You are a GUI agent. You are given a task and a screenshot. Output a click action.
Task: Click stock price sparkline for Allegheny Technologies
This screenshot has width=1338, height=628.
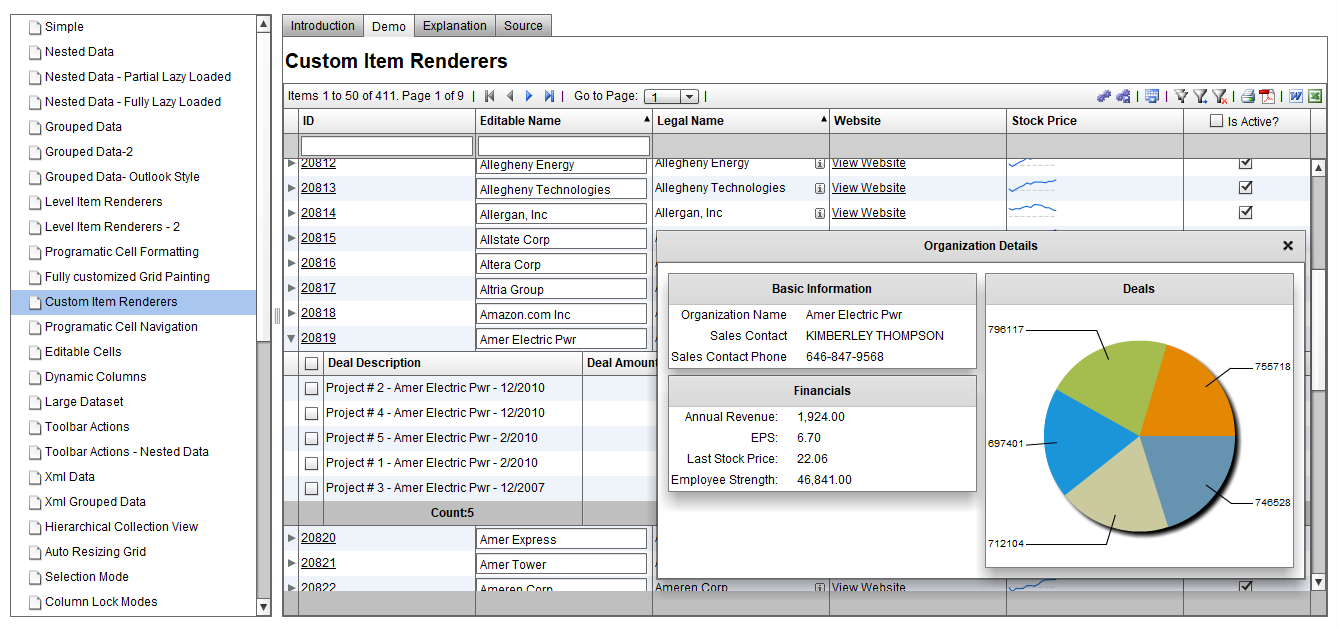click(1033, 186)
